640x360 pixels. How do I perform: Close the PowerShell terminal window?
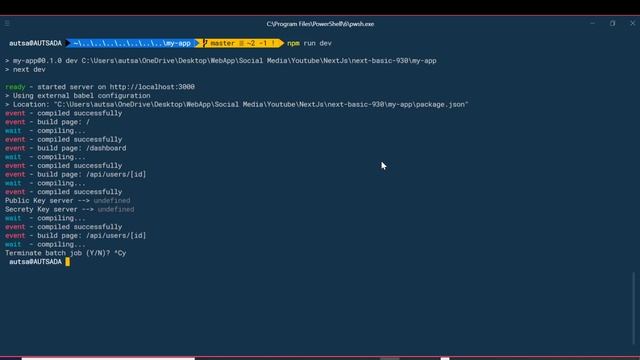[632, 23]
